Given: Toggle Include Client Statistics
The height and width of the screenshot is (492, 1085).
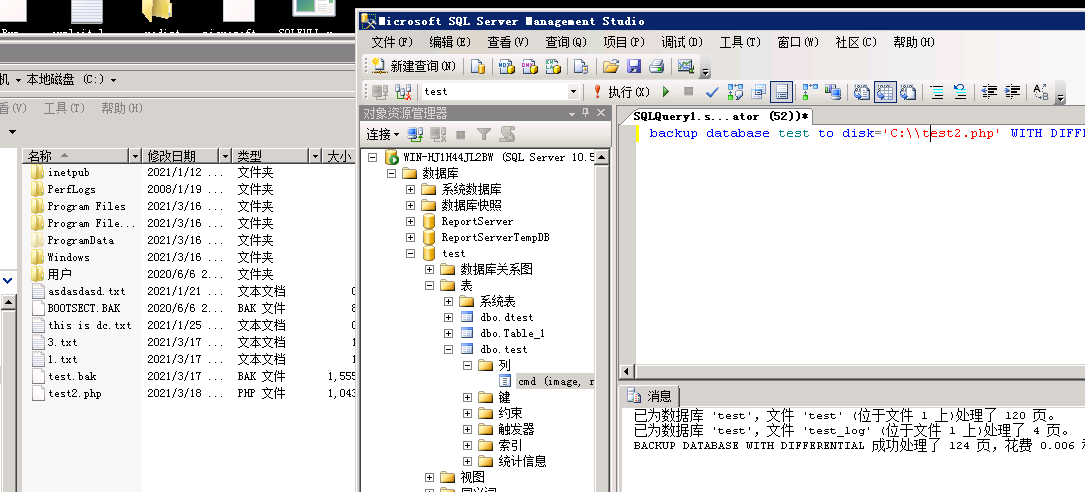Looking at the screenshot, I should (x=833, y=91).
